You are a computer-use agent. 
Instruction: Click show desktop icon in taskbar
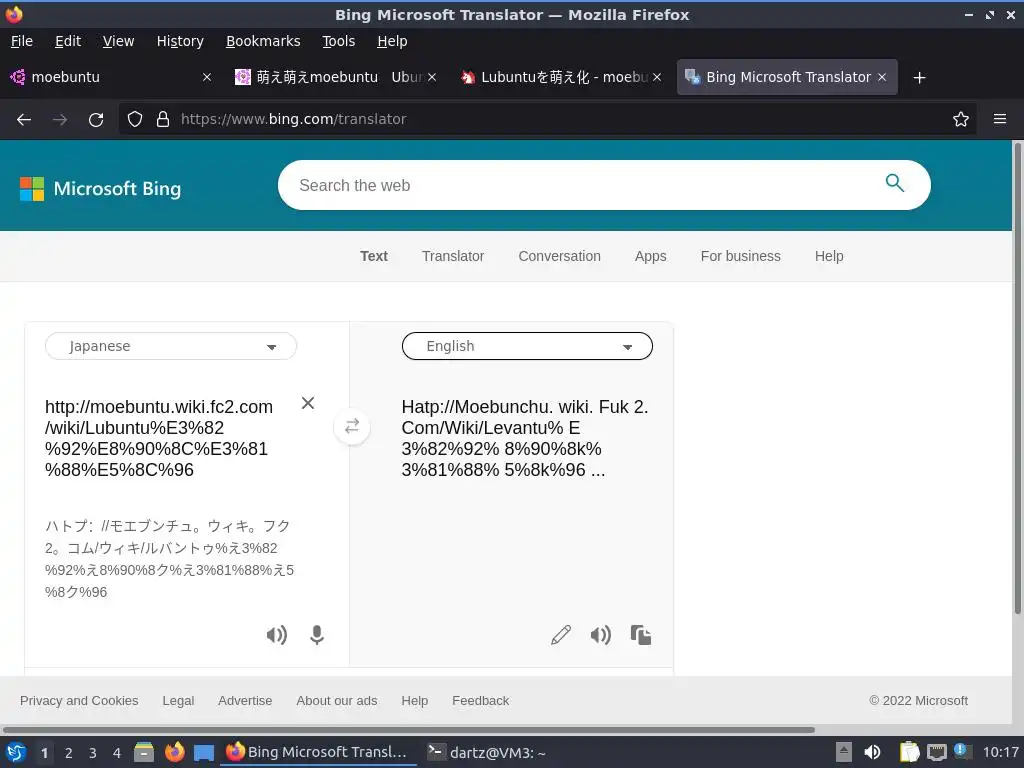coord(204,753)
